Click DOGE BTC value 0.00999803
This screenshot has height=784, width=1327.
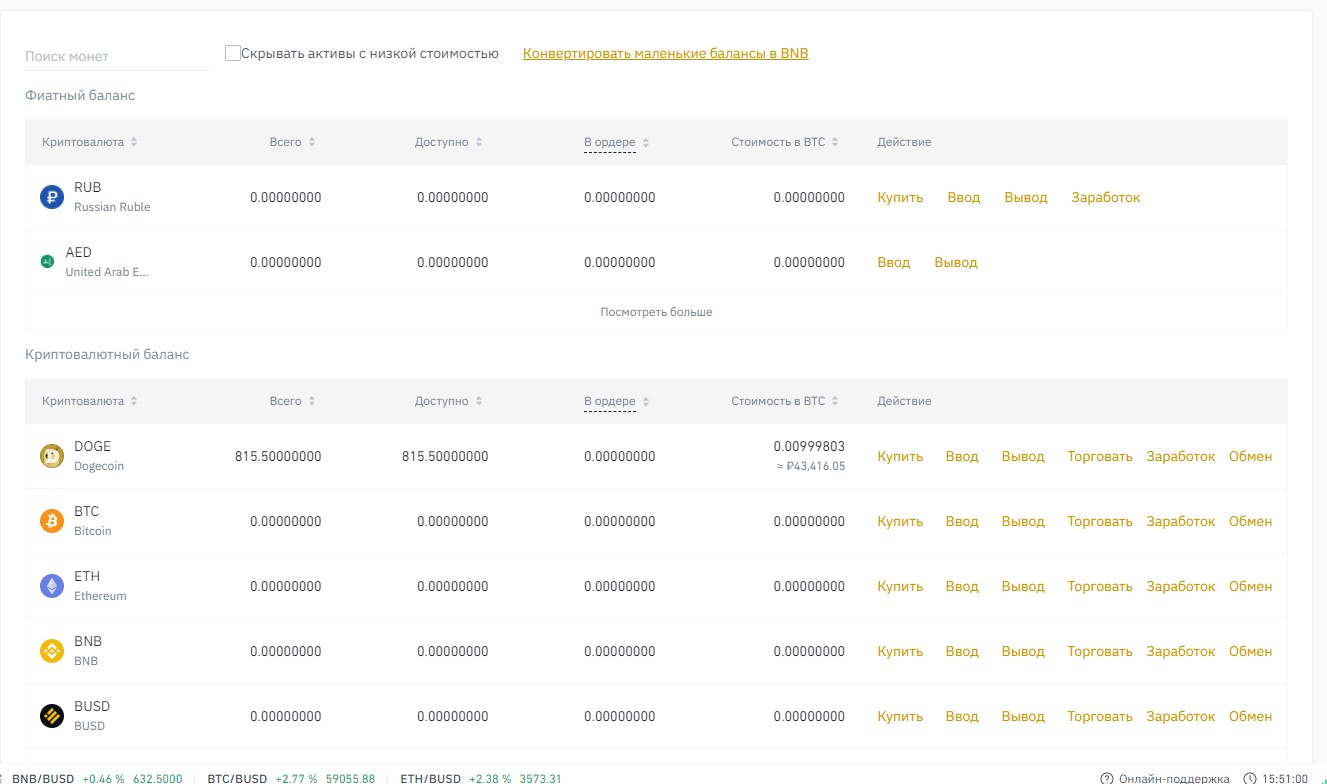point(809,446)
